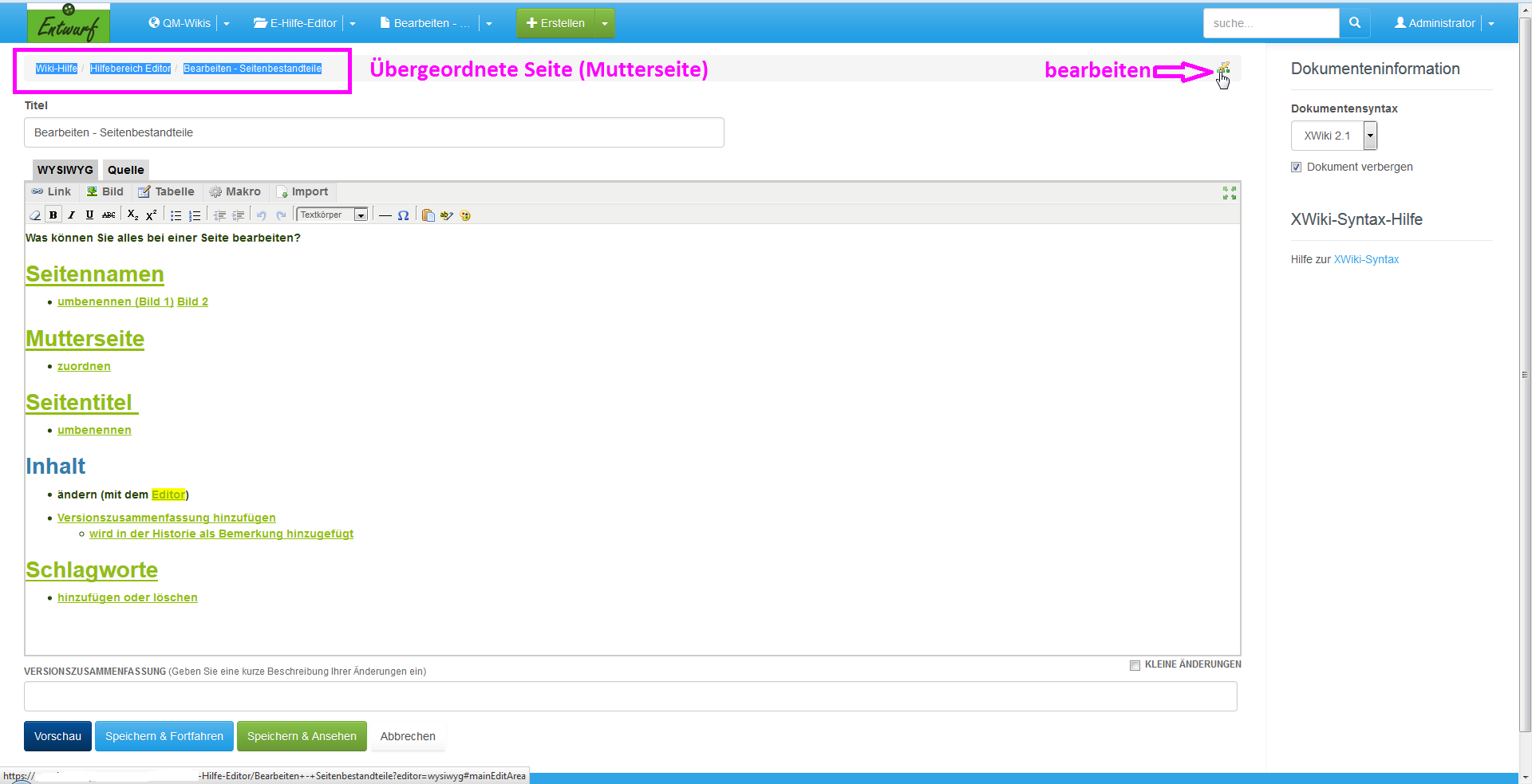Insert a bulleted list
The width and height of the screenshot is (1532, 784).
(176, 215)
